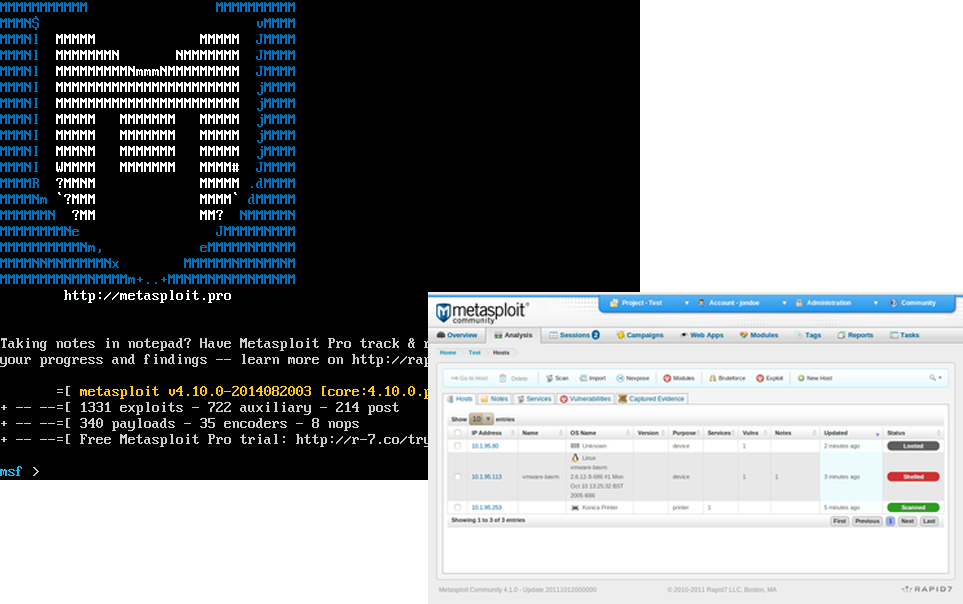This screenshot has width=963, height=604.
Task: Sort hosts by Vulns column
Action: (755, 433)
